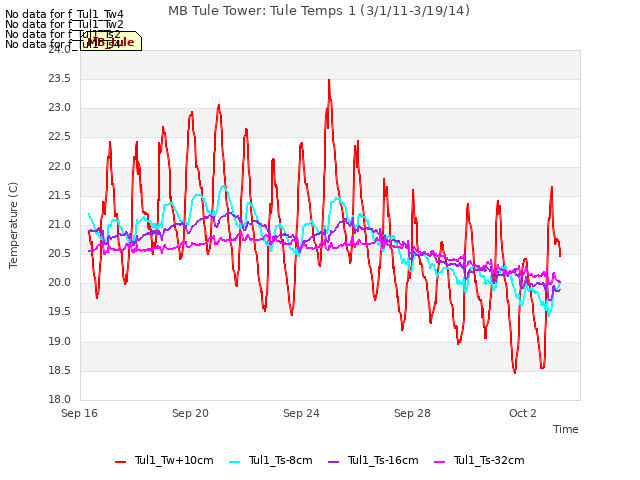
Task: Click the 21.0 y-axis tick label
Action: 60,224
